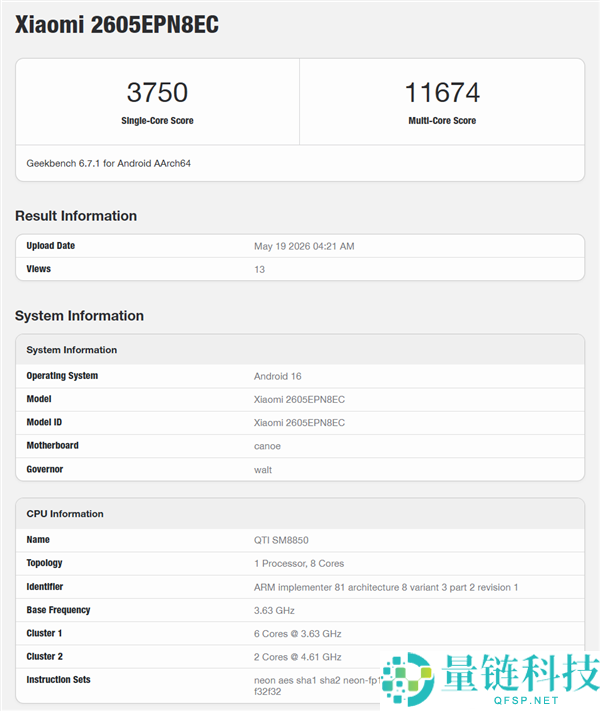Viewport: 600px width, 711px height.
Task: Select the upload date May 19 2026 04:21 AM
Action: click(x=304, y=246)
